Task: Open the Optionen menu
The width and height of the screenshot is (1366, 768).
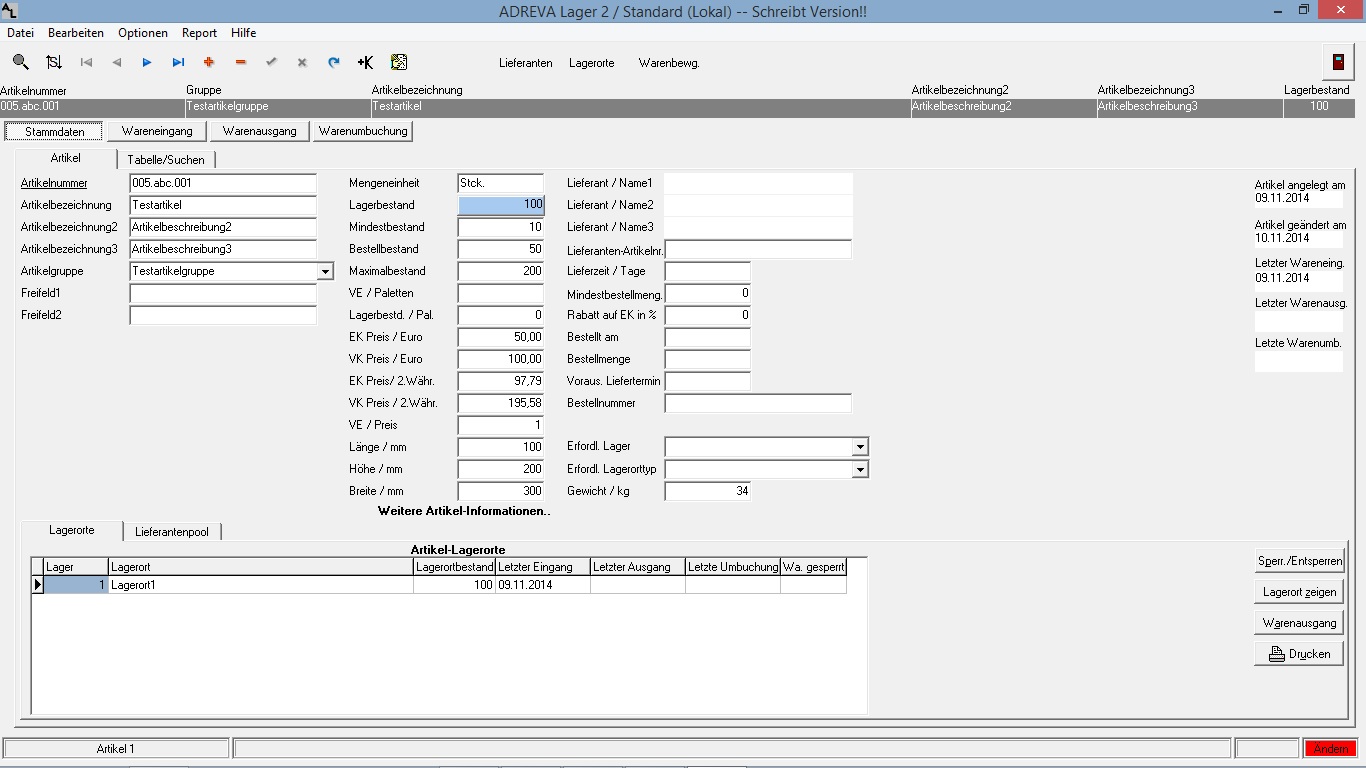Action: point(143,33)
